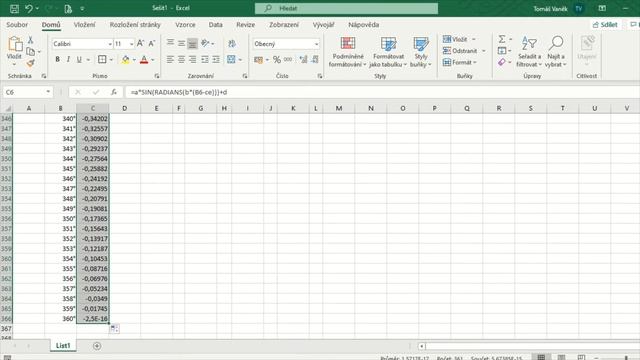Switch to the Zobrazení tab
Screen dimensions: 640x360
point(284,24)
